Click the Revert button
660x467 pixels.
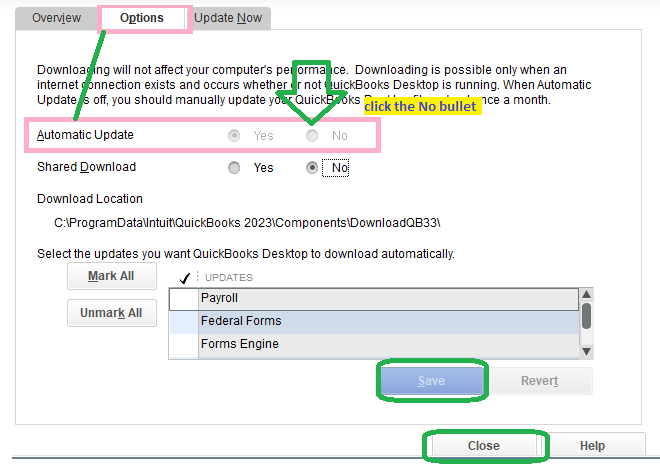tap(540, 381)
